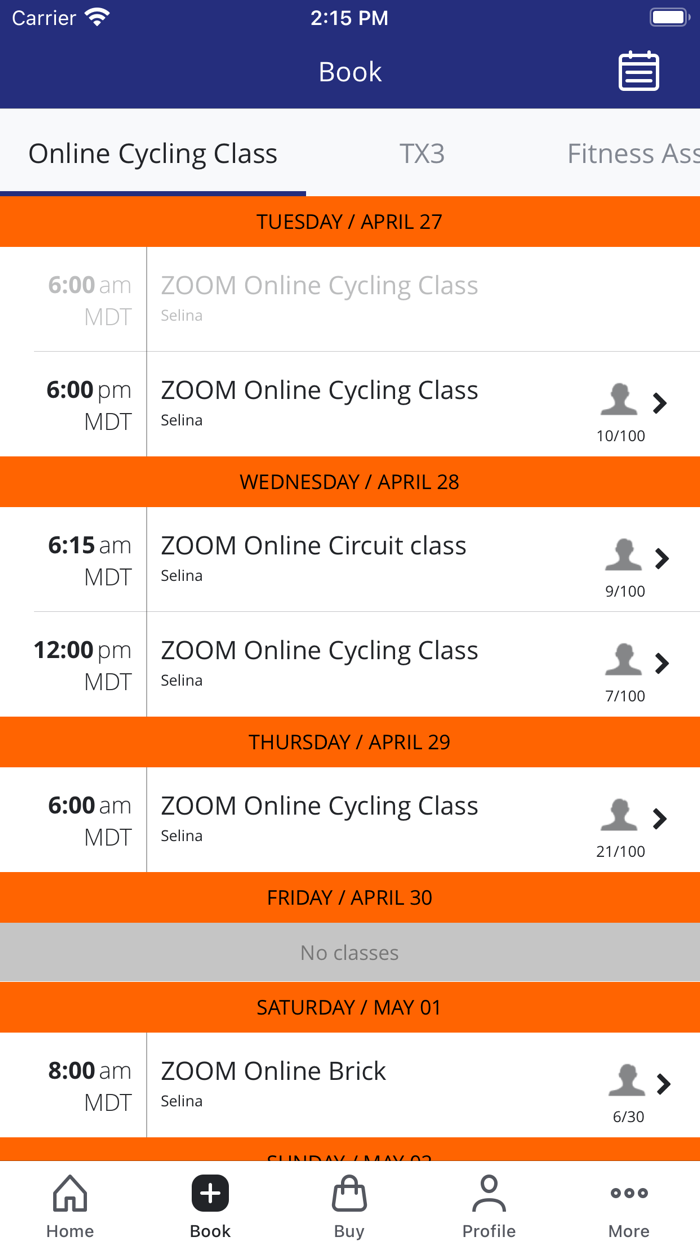This screenshot has height=1244, width=700.
Task: Open the calendar schedule icon
Action: (x=639, y=71)
